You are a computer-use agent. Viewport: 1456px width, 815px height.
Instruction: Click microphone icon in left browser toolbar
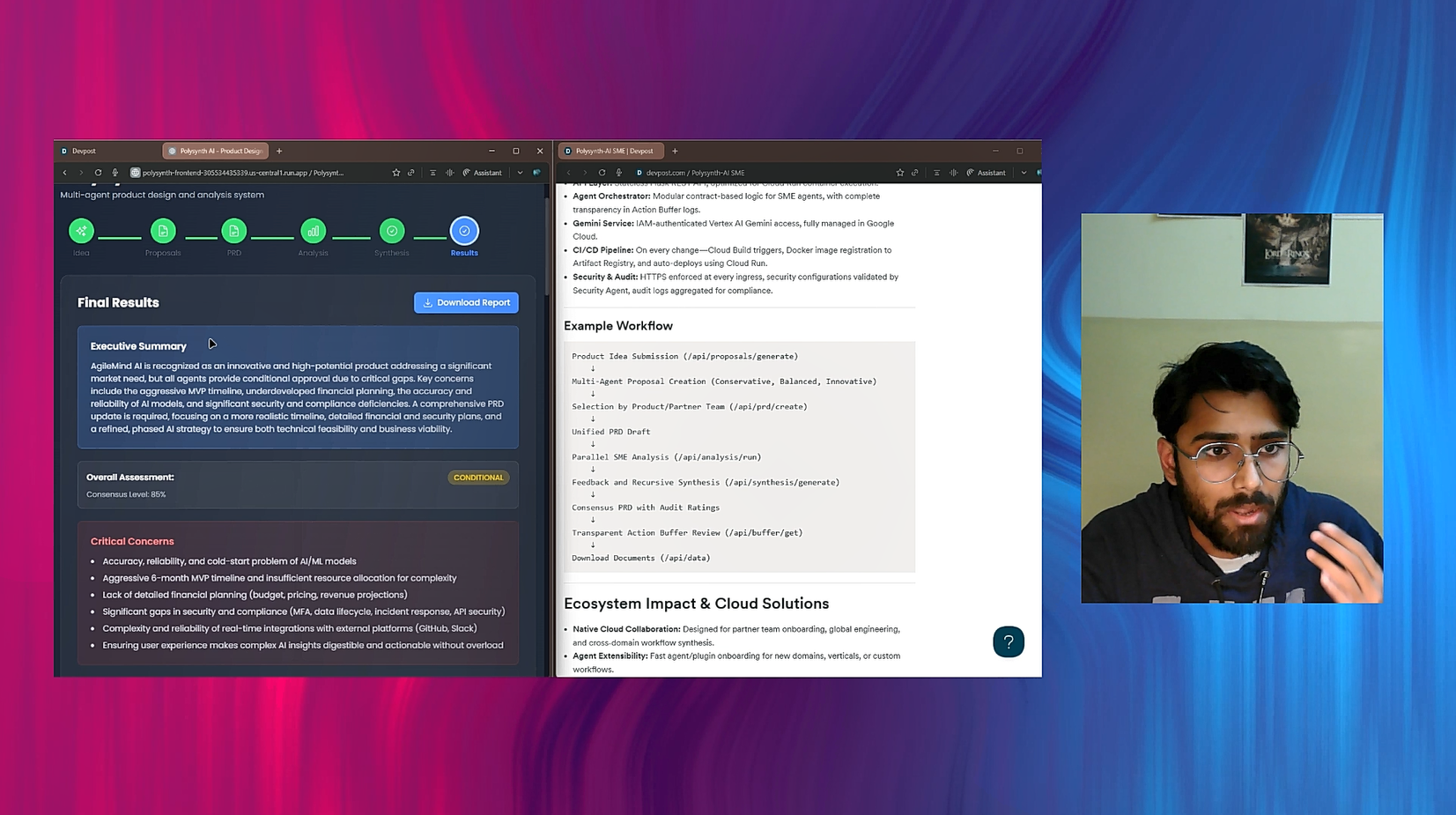click(x=115, y=173)
